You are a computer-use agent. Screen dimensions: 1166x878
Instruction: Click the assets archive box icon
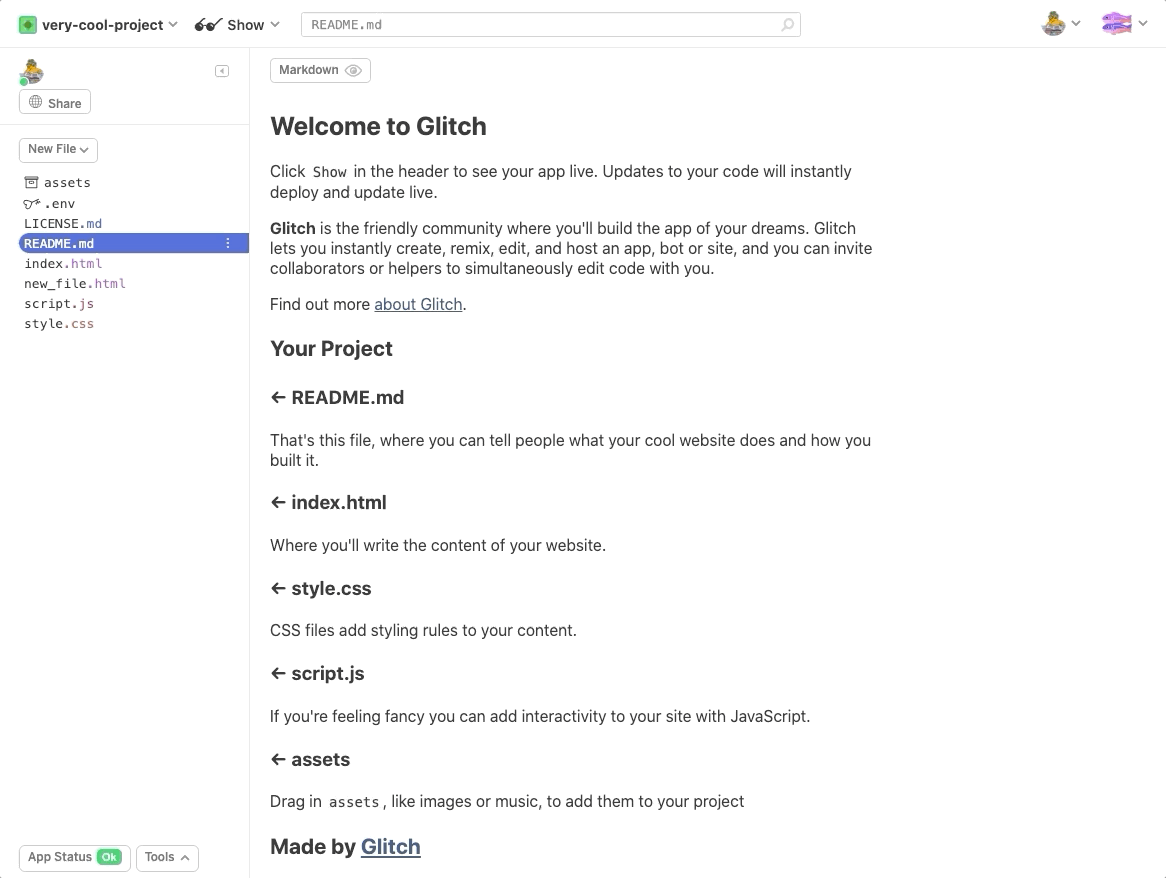pyautogui.click(x=31, y=183)
